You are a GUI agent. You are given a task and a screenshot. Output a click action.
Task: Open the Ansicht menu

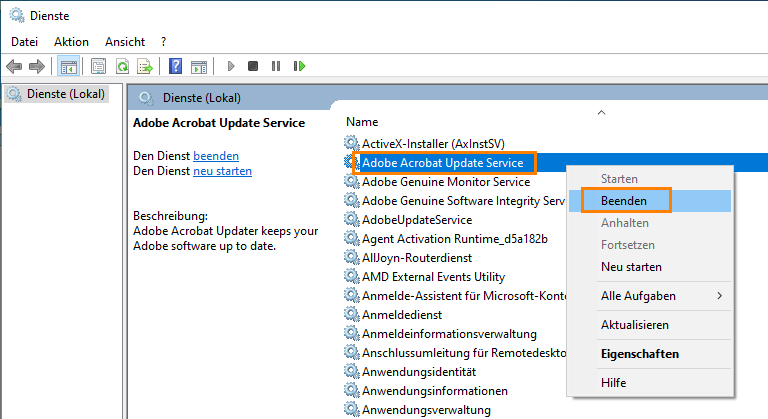pos(125,42)
